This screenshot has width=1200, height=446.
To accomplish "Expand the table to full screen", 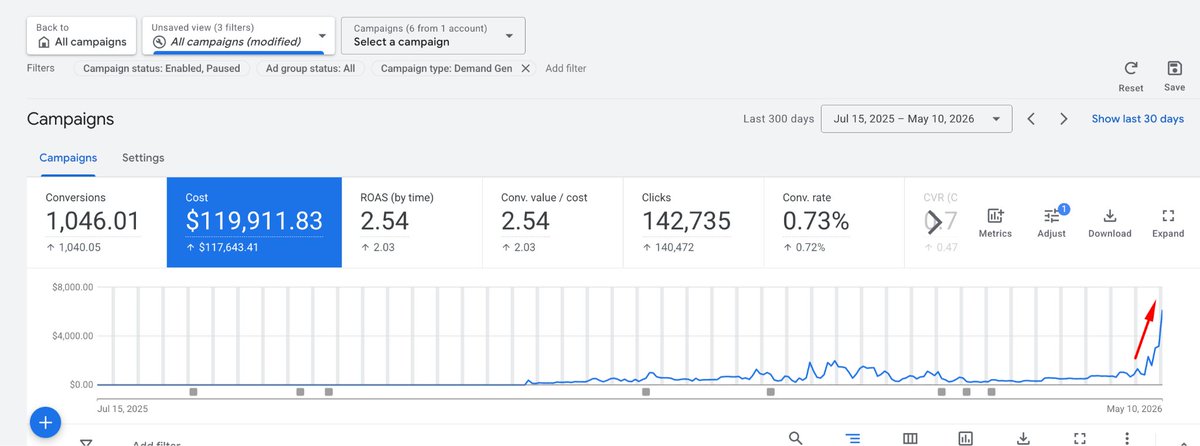I will click(1079, 438).
